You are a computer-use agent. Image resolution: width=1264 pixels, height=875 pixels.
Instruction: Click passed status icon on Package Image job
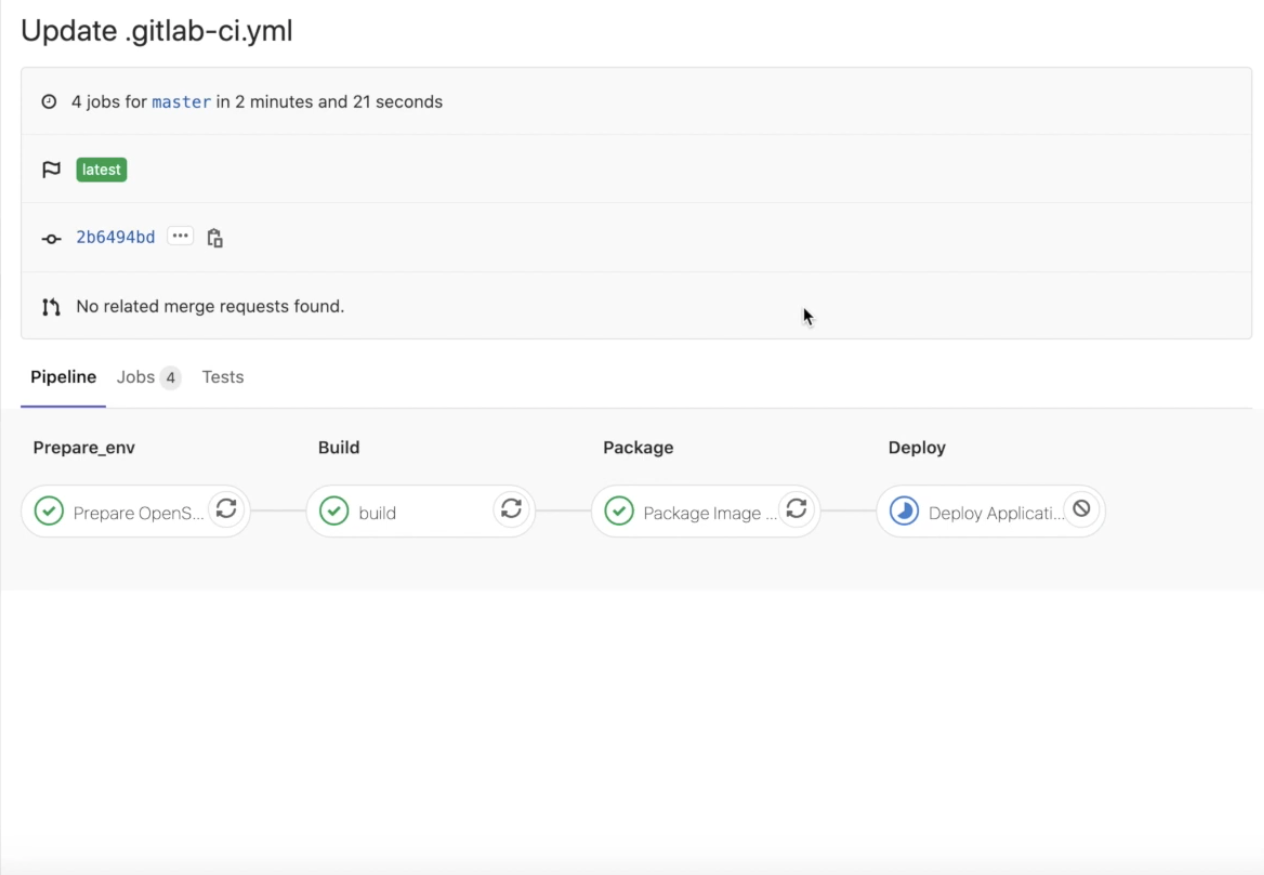pyautogui.click(x=619, y=512)
